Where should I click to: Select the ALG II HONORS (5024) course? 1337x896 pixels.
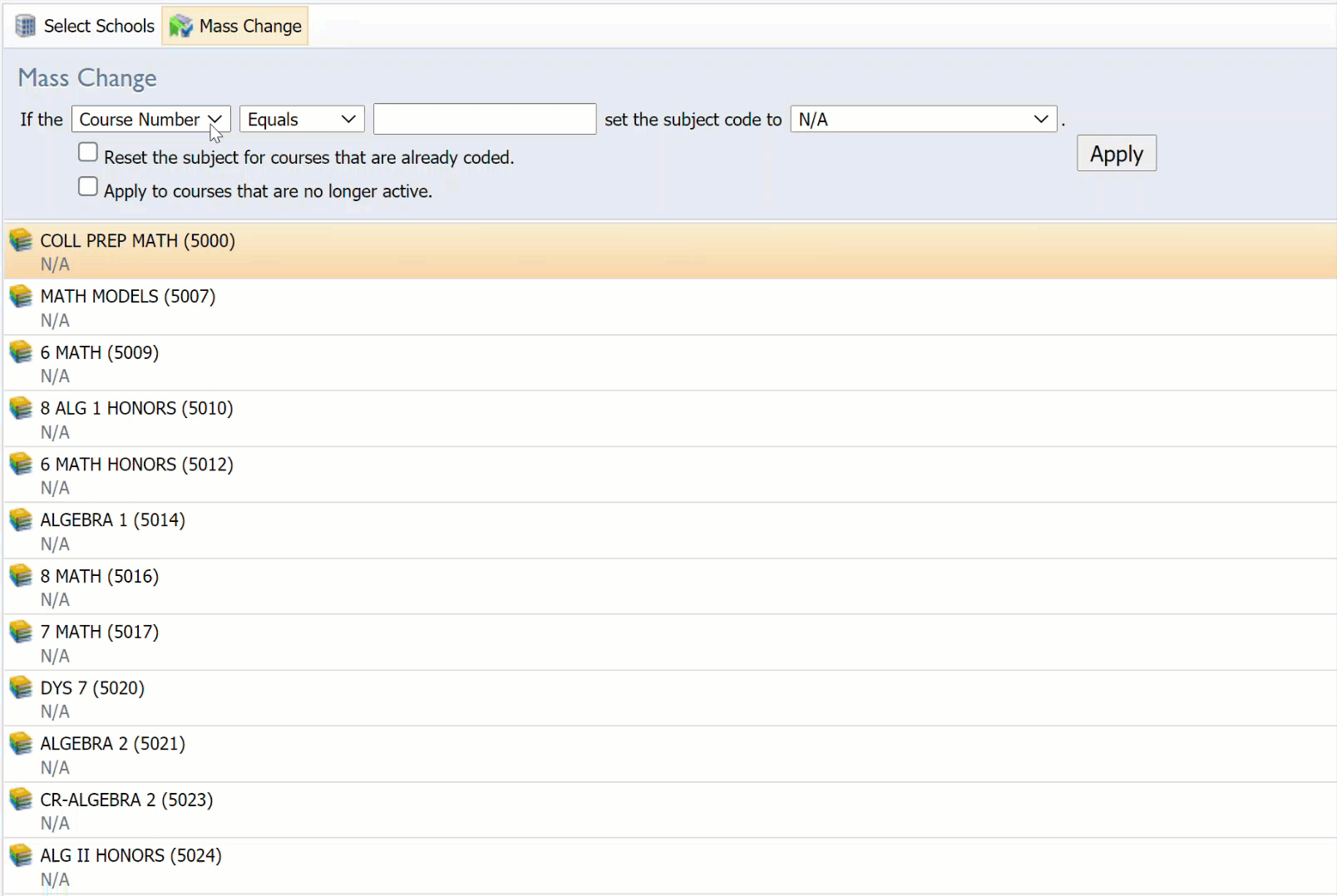pos(670,866)
